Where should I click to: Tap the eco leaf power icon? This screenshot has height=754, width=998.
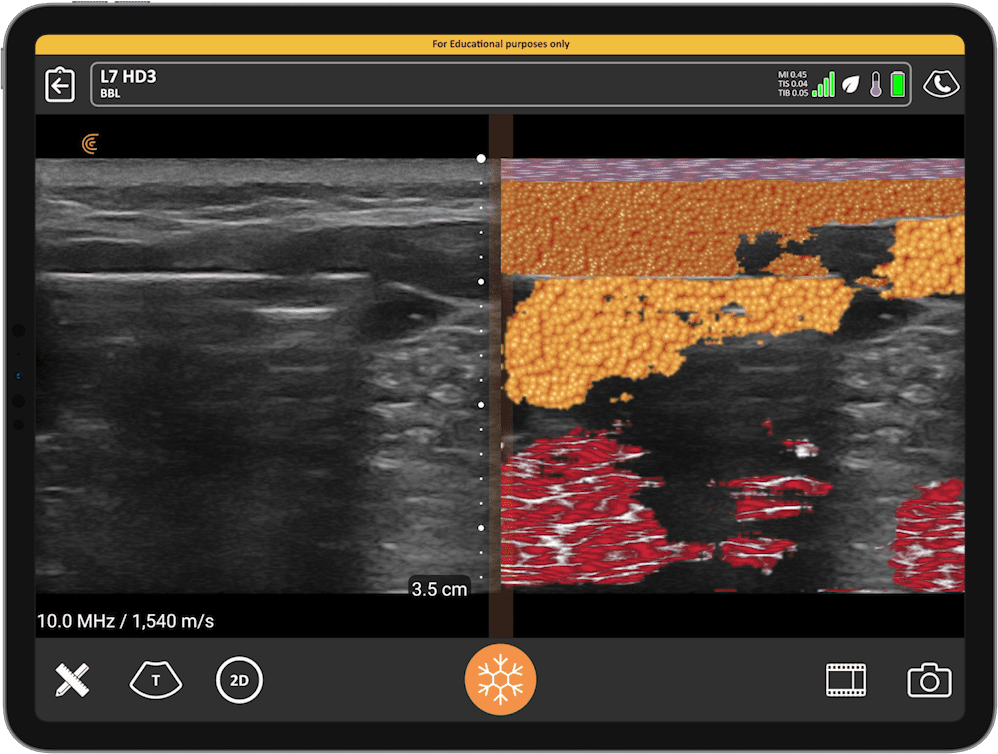click(x=851, y=84)
